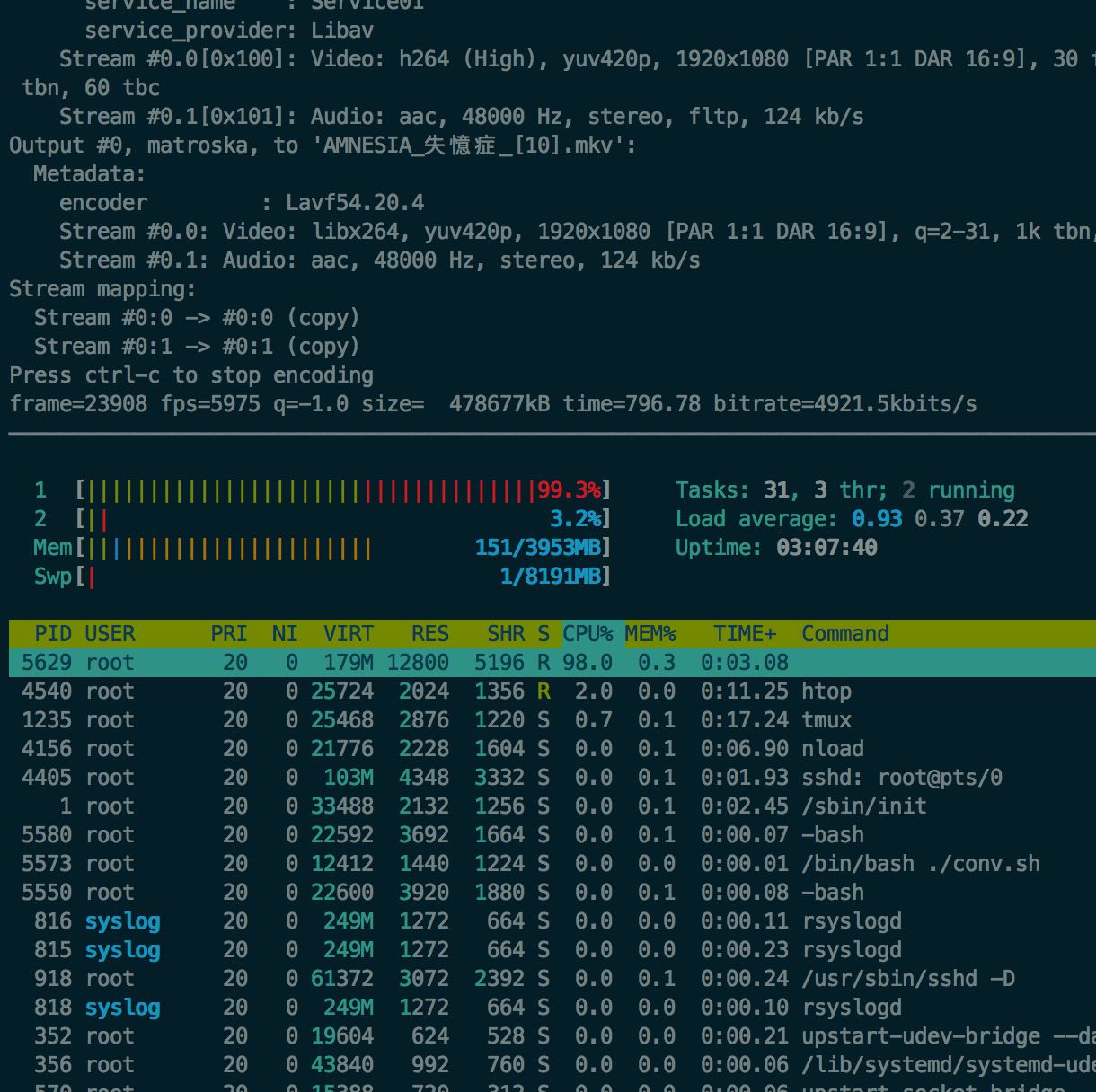This screenshot has height=1092, width=1096.
Task: Select the /bin/bash ./conv.sh process row
Action: pos(552,864)
